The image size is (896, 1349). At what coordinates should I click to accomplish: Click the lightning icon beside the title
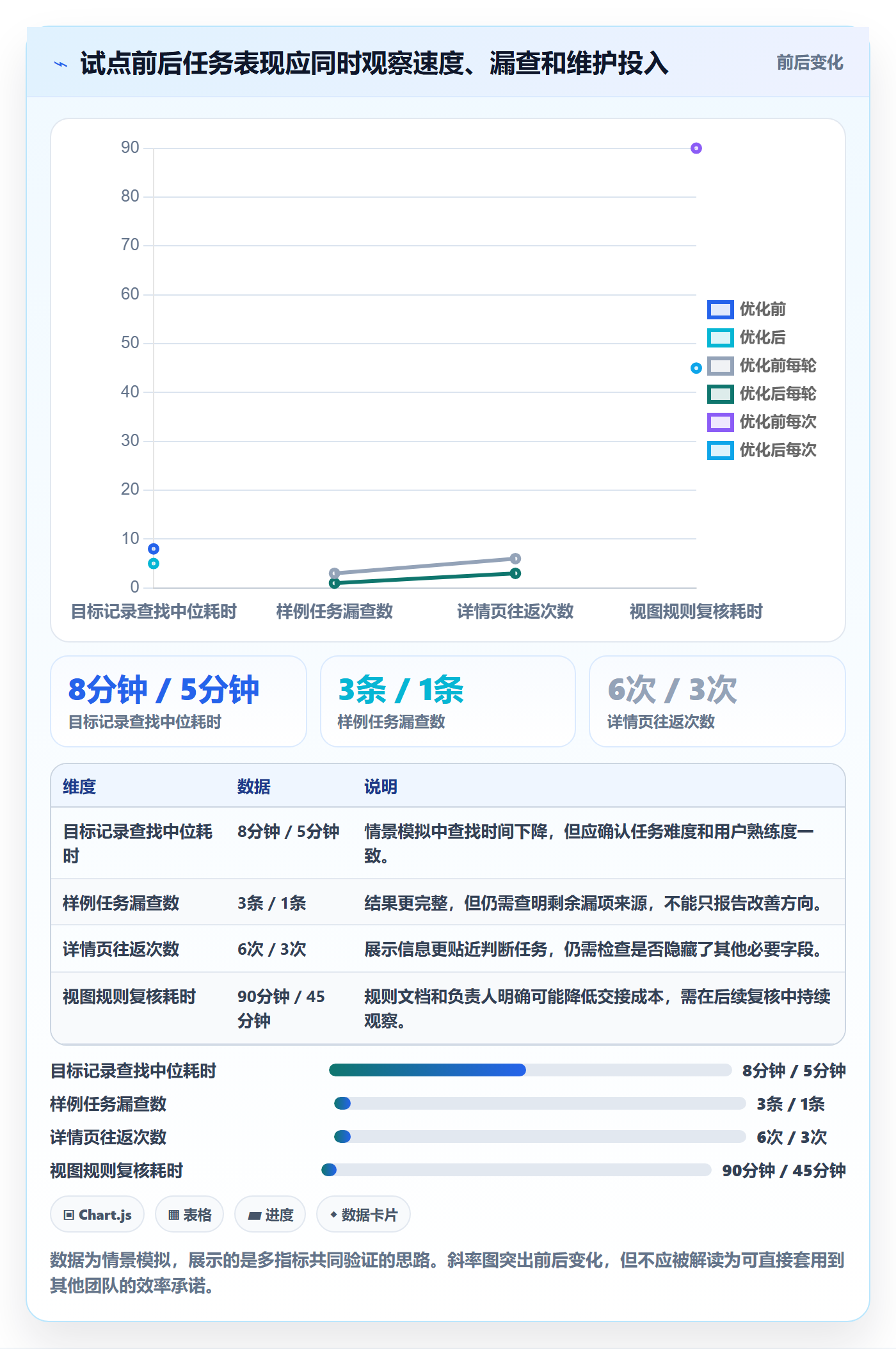click(61, 64)
